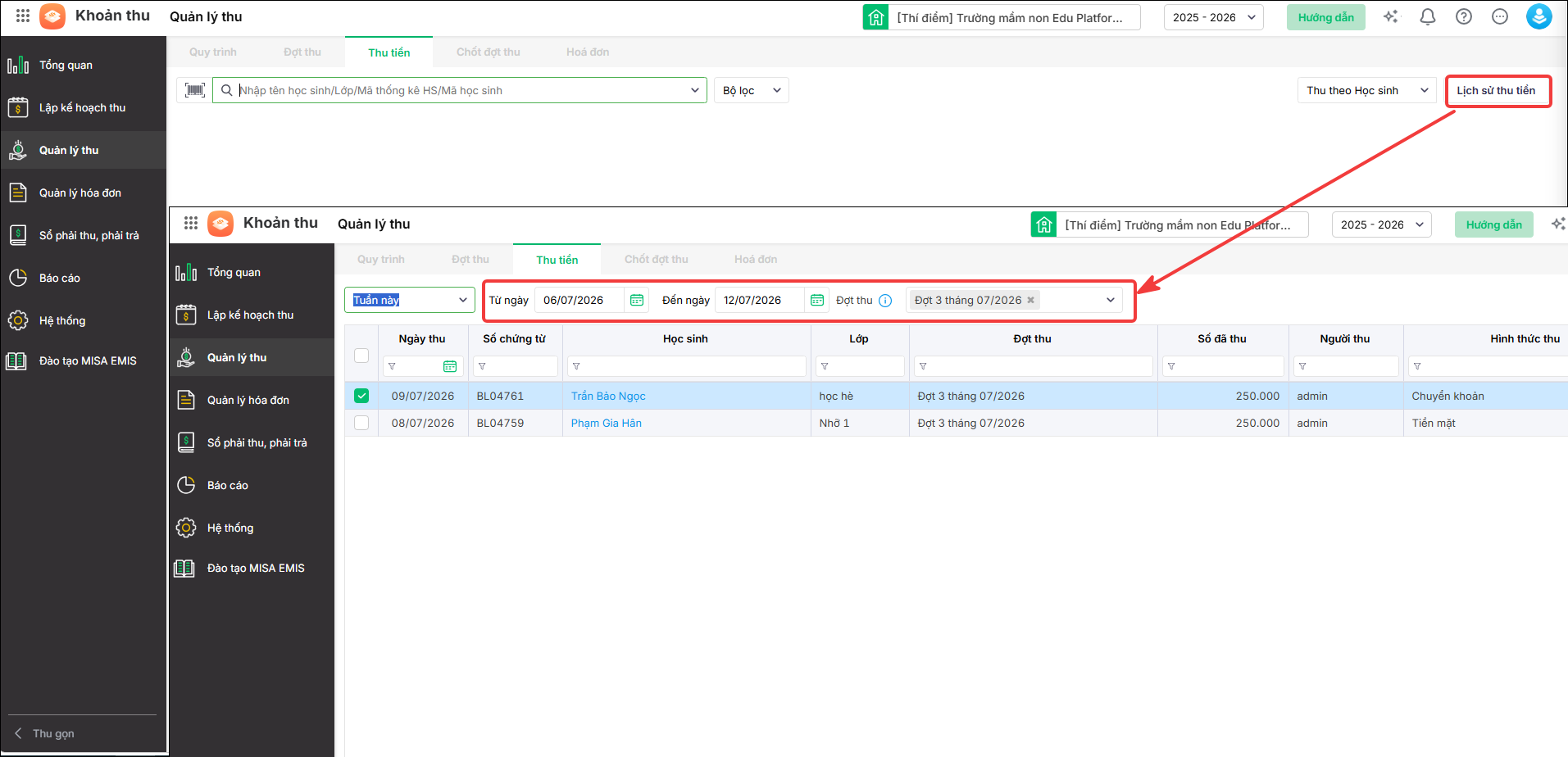Remove the Đợt 3 tháng 07/2026 tag
1568x757 pixels.
click(1030, 300)
